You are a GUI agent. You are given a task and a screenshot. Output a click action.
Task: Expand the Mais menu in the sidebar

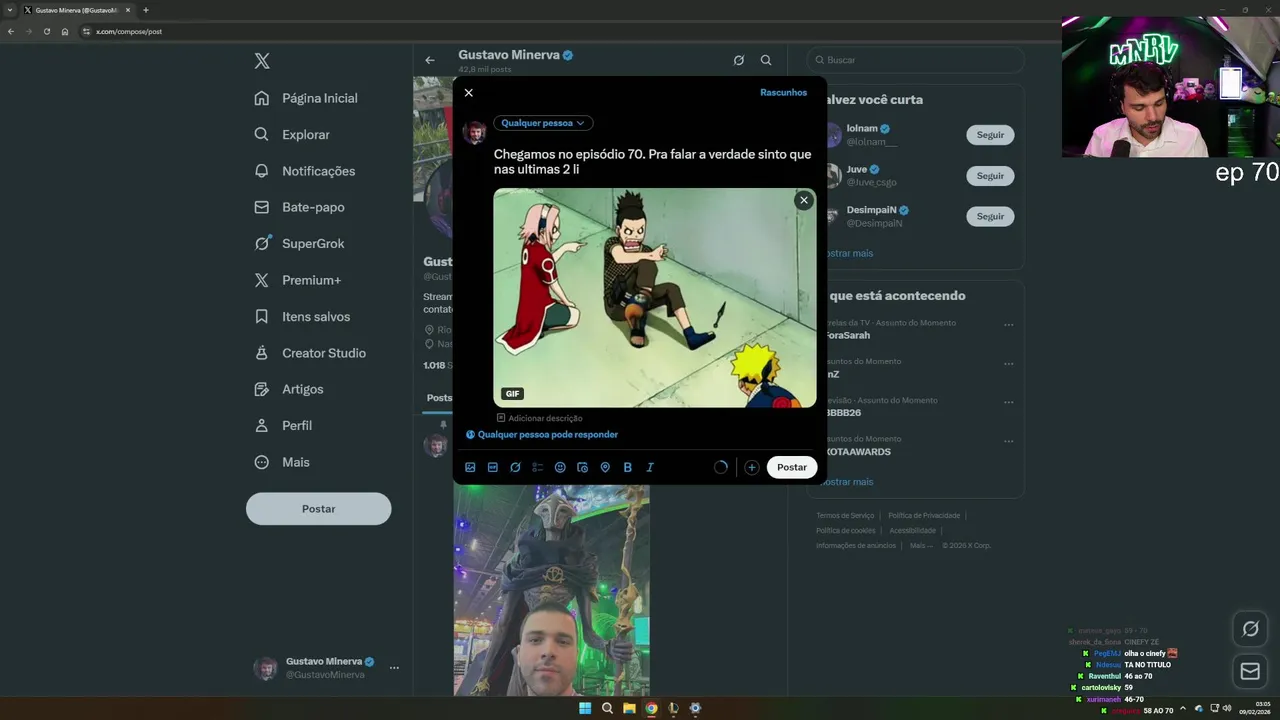pos(283,462)
